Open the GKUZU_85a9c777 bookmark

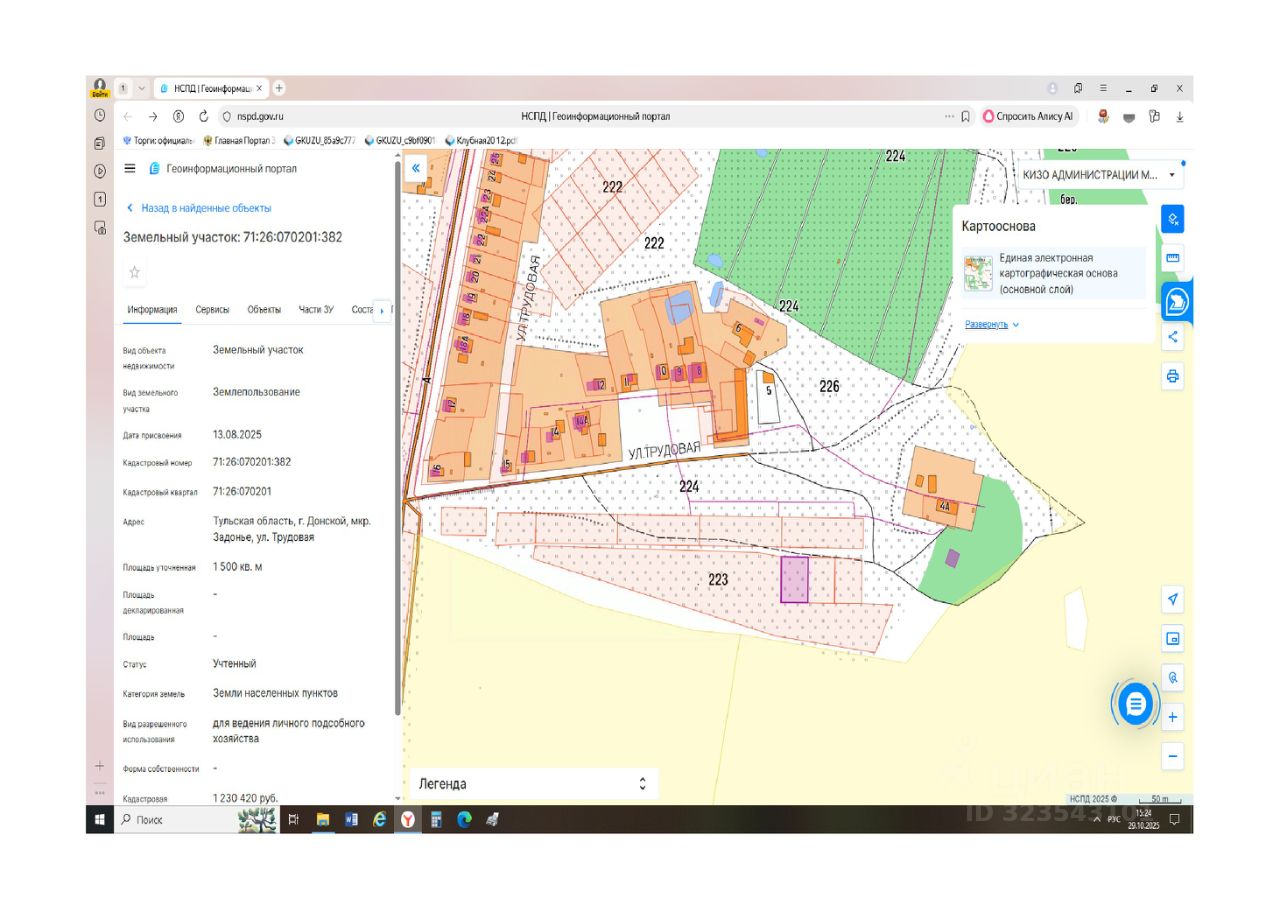[x=320, y=141]
